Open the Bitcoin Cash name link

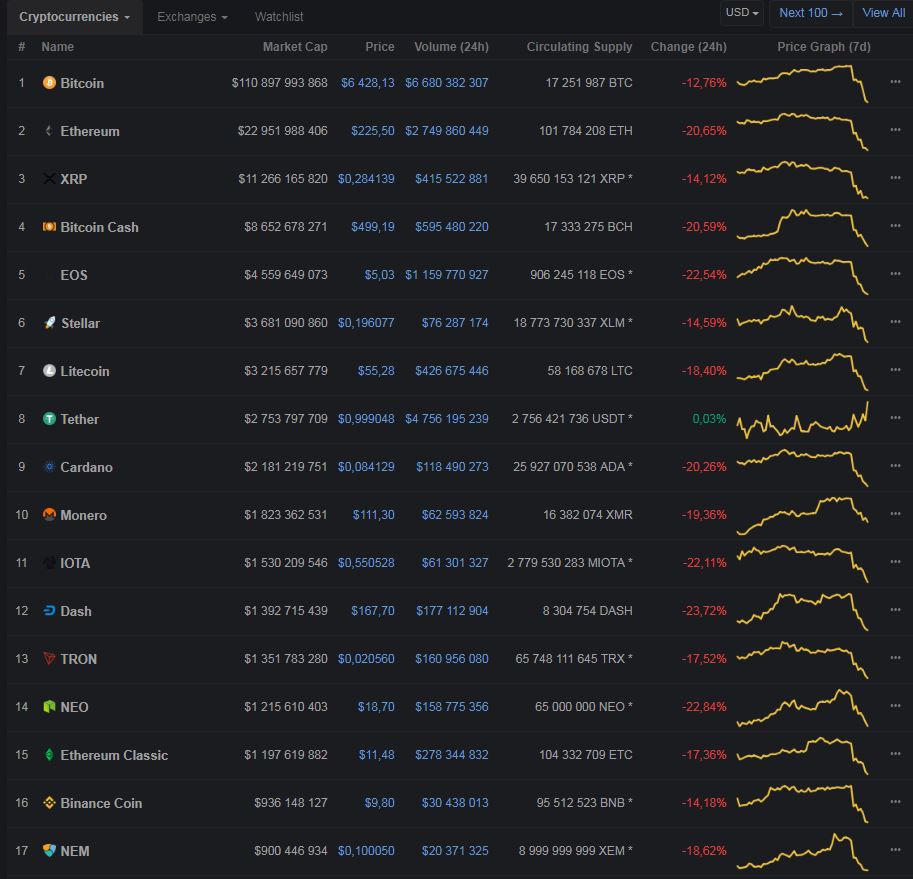(100, 227)
